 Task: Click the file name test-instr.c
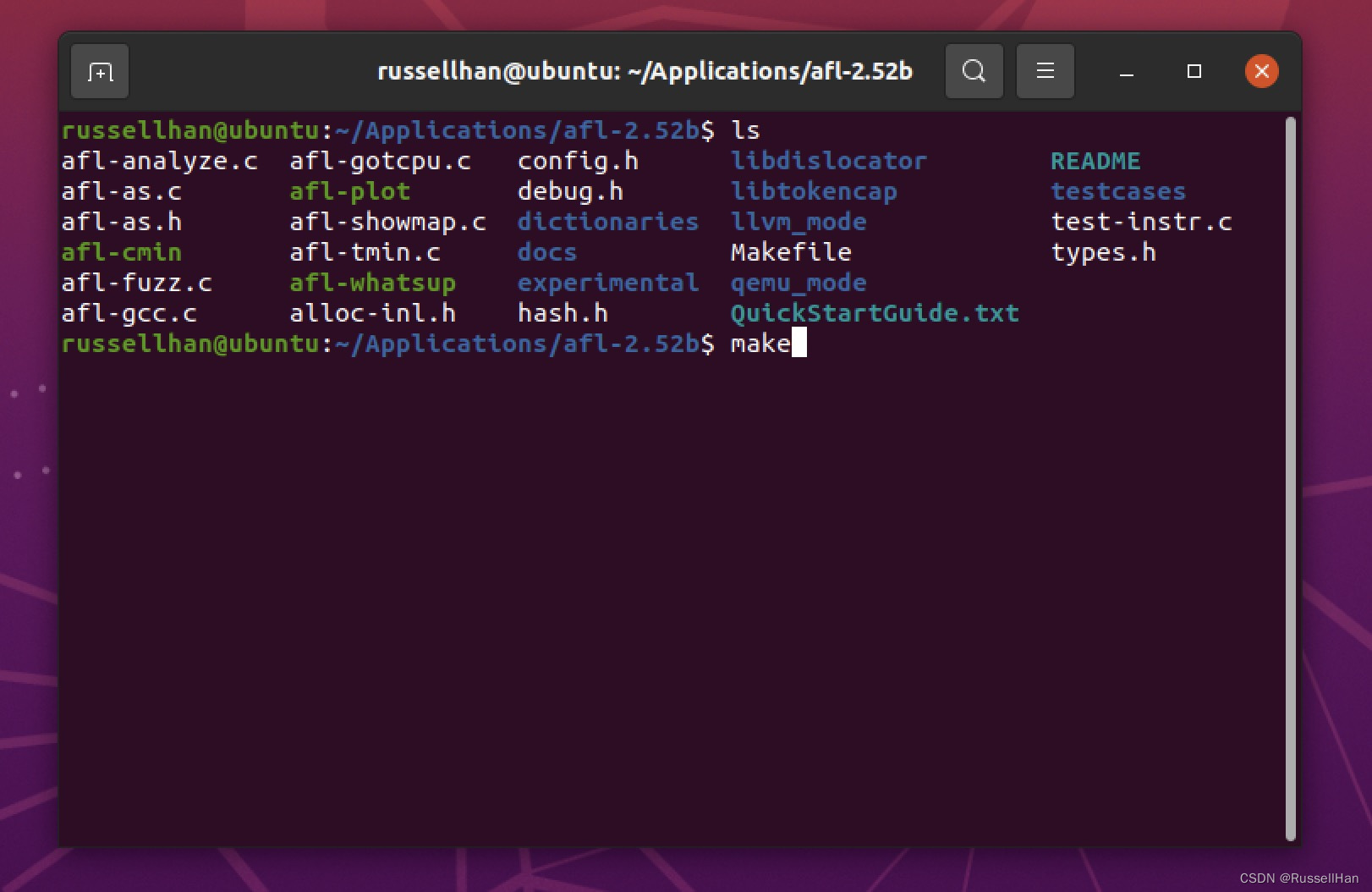[x=1141, y=223]
